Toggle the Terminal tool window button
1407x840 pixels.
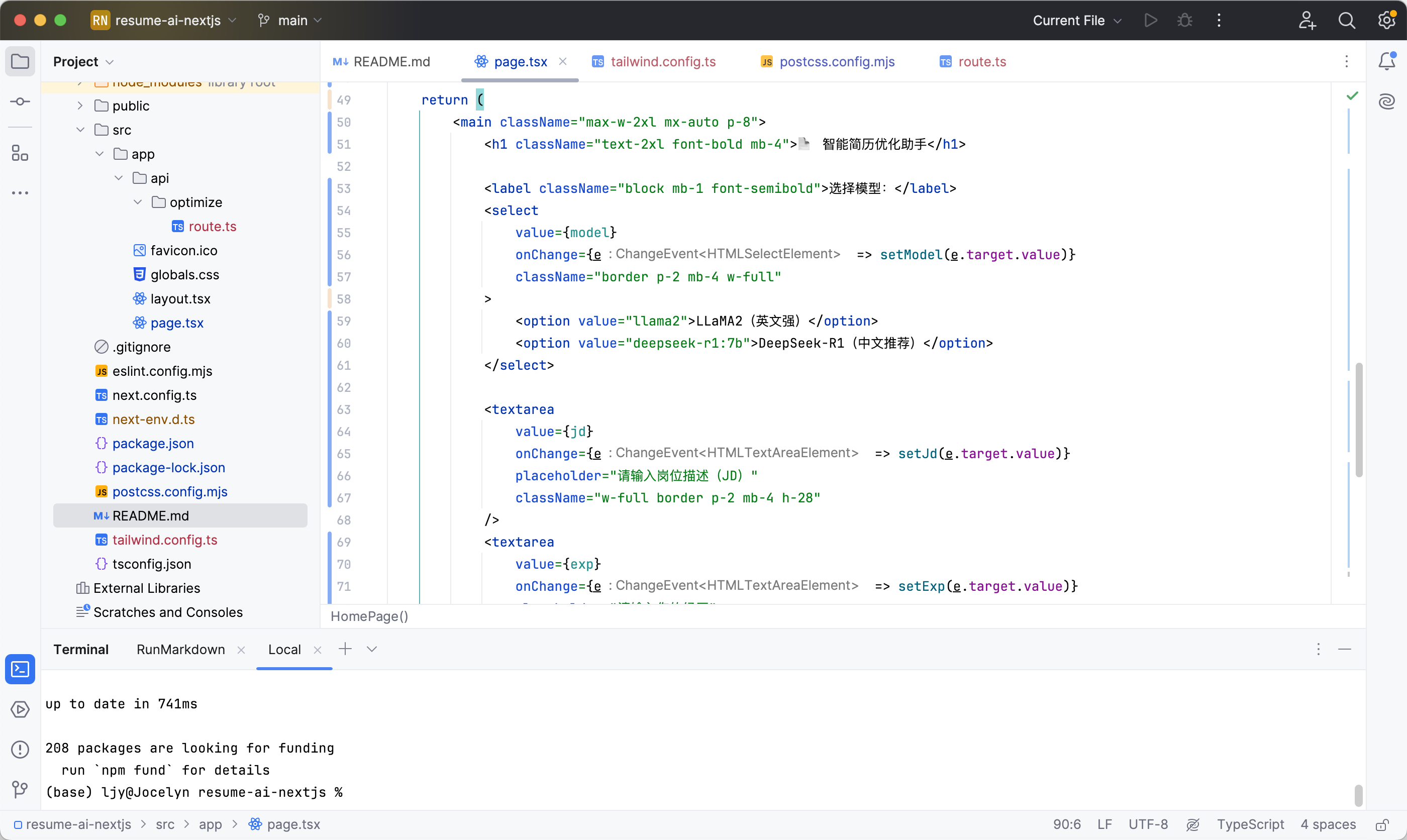[x=21, y=669]
